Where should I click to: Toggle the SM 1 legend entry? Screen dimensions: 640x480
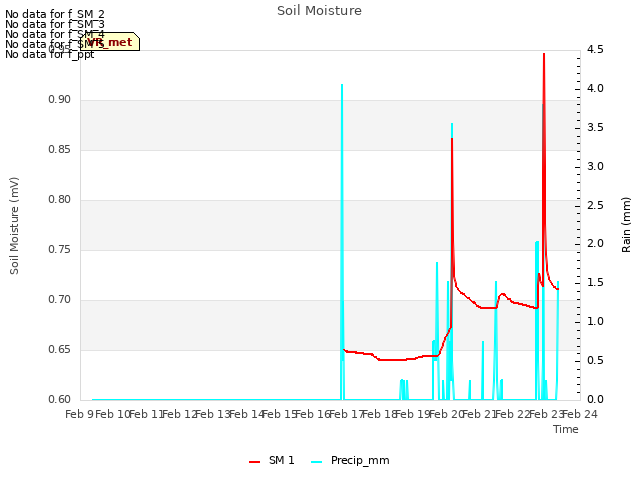272,461
